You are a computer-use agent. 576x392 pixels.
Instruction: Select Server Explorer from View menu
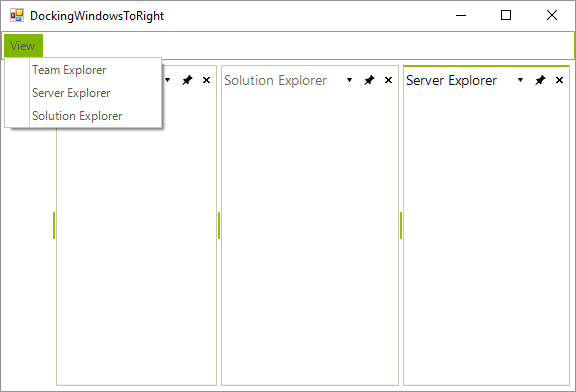click(83, 93)
